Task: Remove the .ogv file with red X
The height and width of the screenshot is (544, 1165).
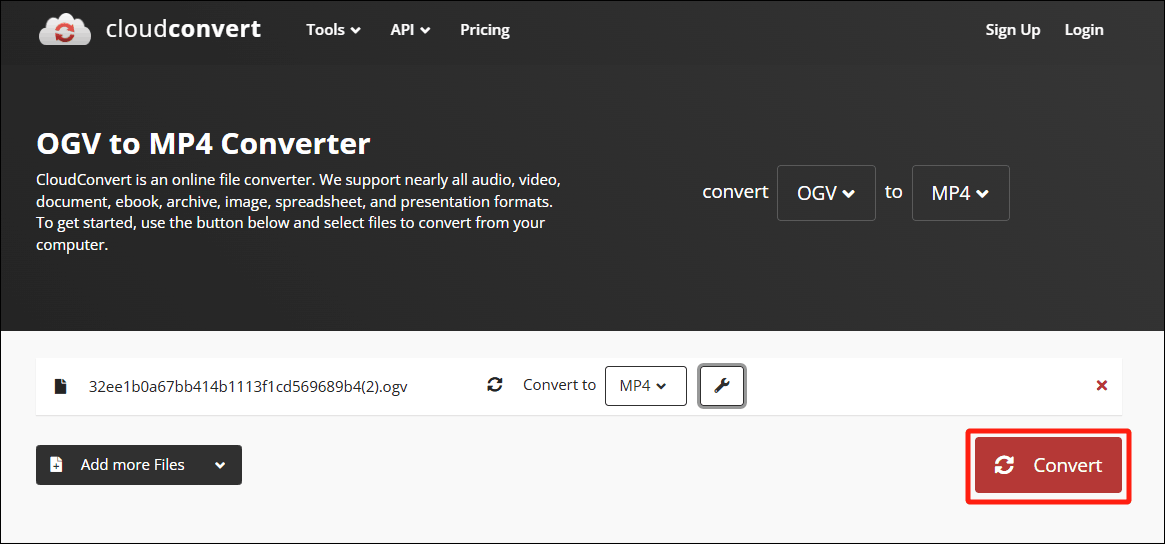Action: point(1102,385)
